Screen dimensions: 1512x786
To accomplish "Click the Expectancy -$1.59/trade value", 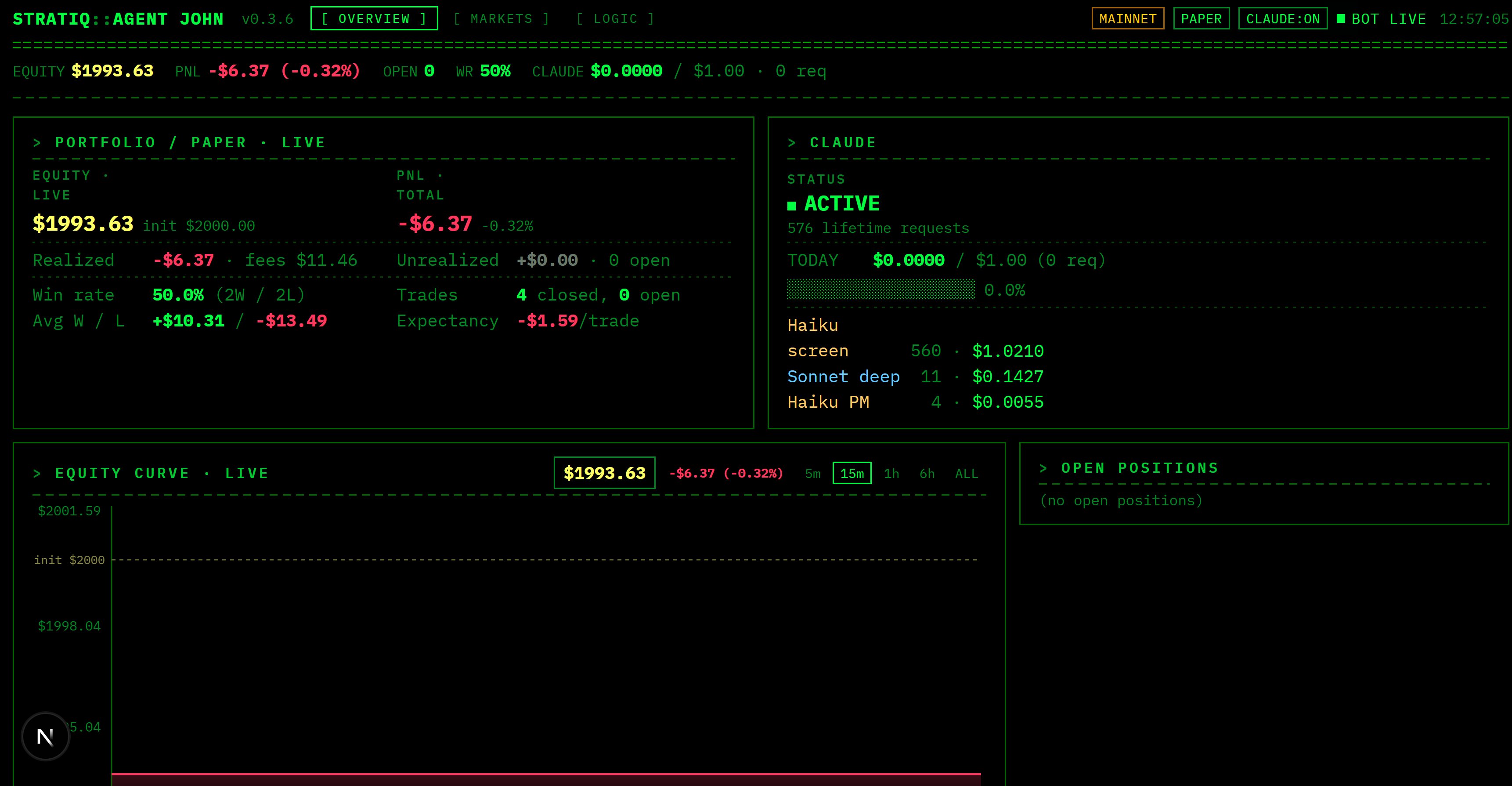I will pos(577,320).
